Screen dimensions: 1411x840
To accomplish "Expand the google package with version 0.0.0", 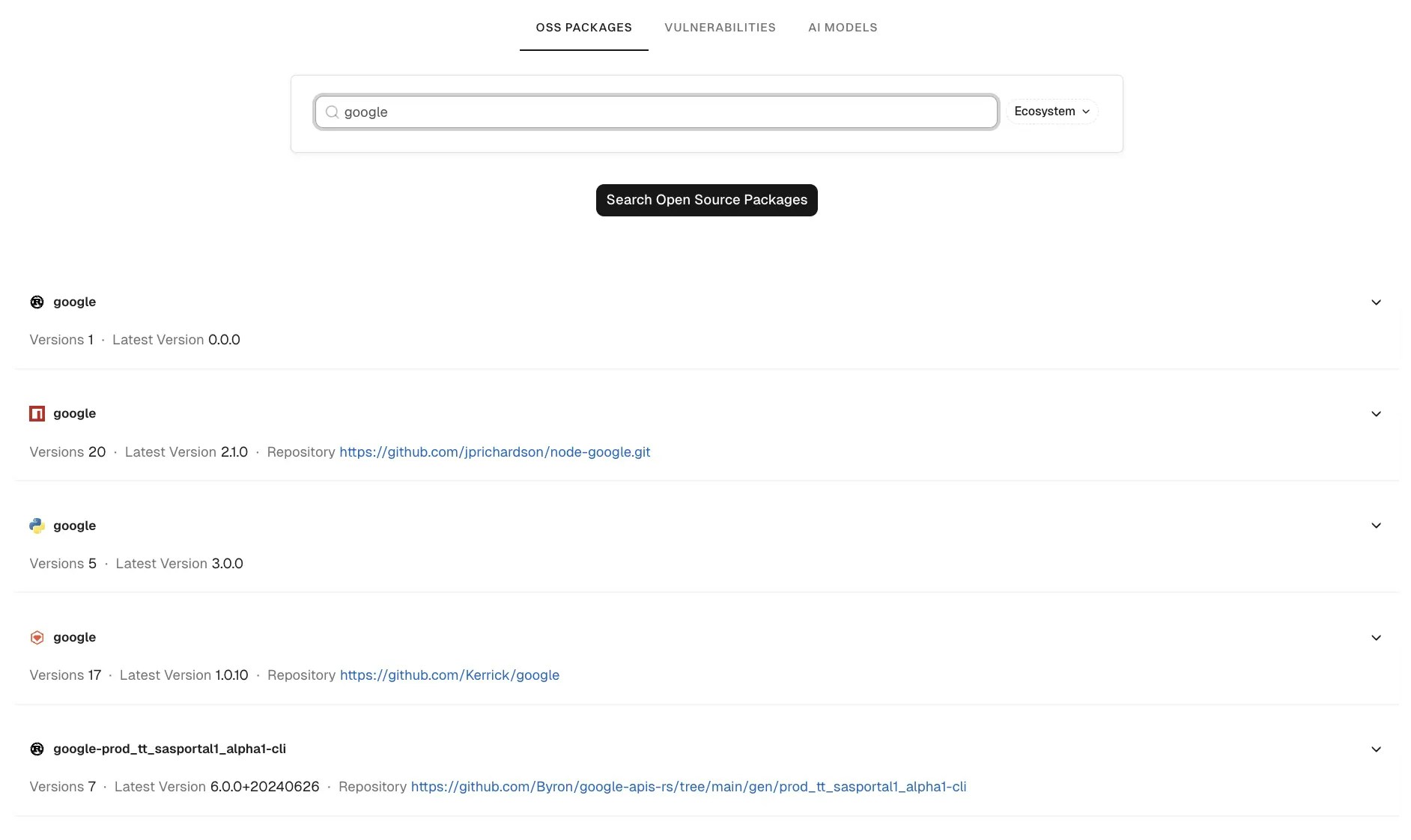I will [1376, 302].
